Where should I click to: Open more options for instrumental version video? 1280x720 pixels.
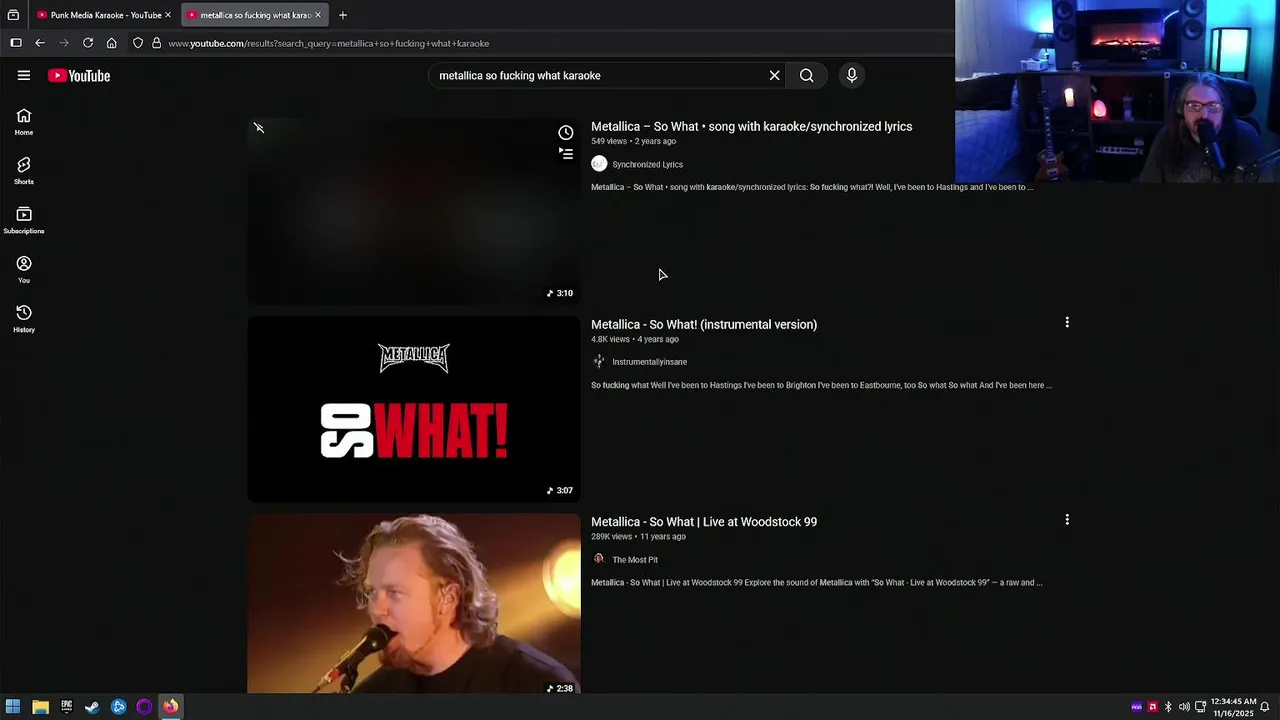pos(1067,322)
